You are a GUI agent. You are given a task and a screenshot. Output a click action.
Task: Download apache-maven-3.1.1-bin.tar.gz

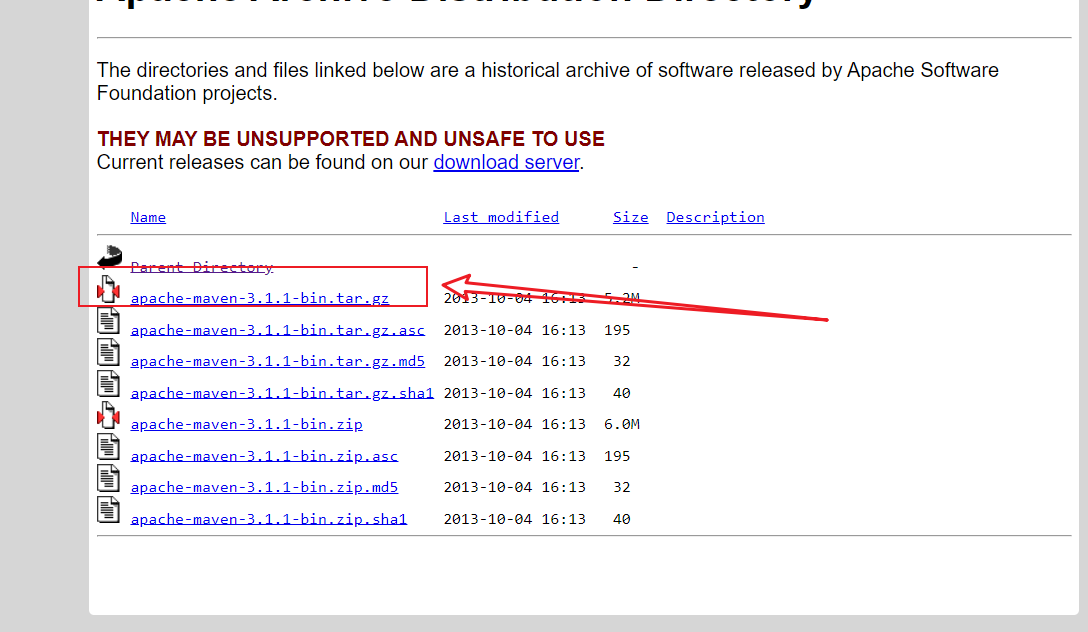(260, 298)
